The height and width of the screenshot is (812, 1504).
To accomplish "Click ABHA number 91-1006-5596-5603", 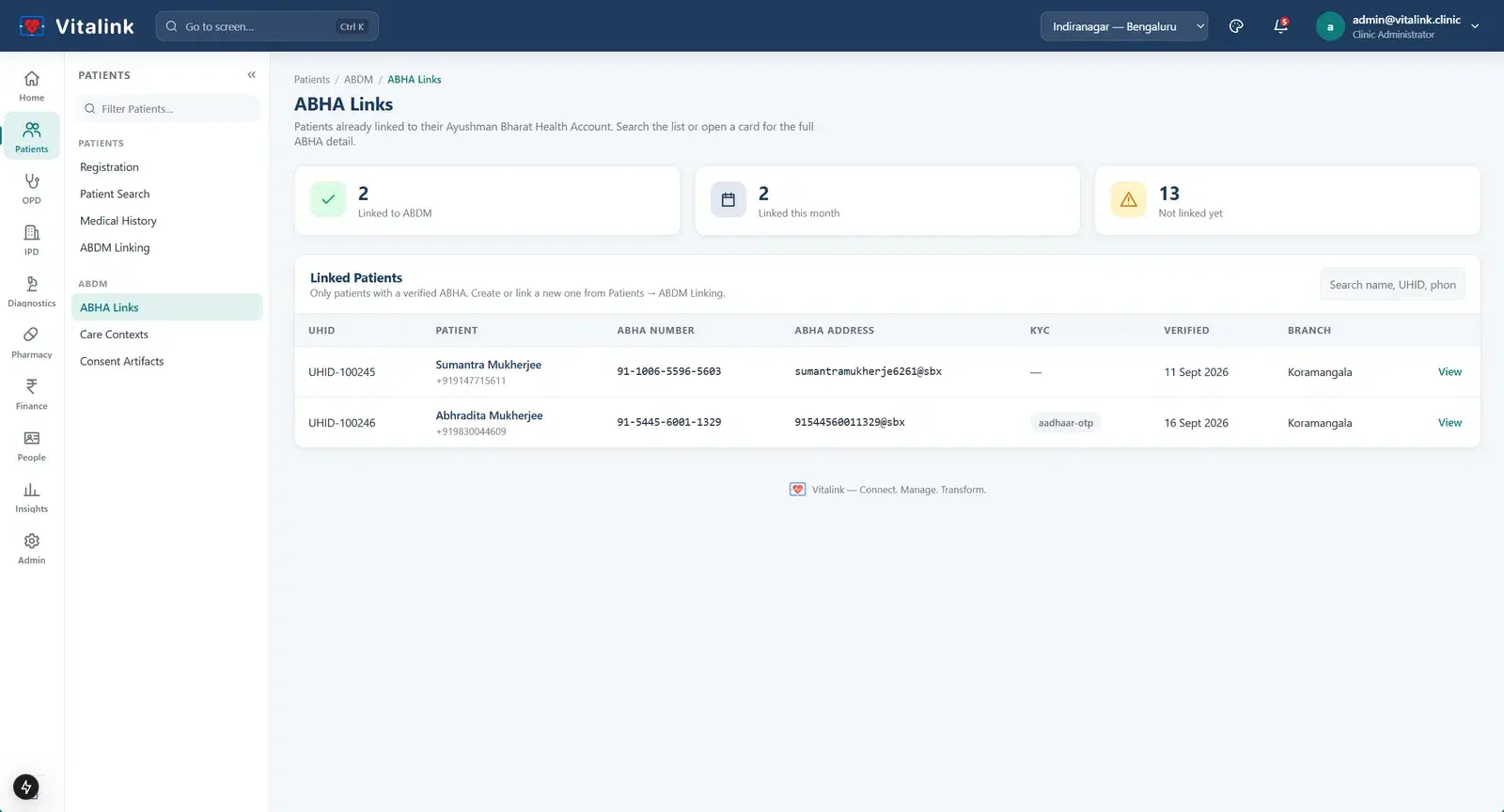I will coord(669,372).
